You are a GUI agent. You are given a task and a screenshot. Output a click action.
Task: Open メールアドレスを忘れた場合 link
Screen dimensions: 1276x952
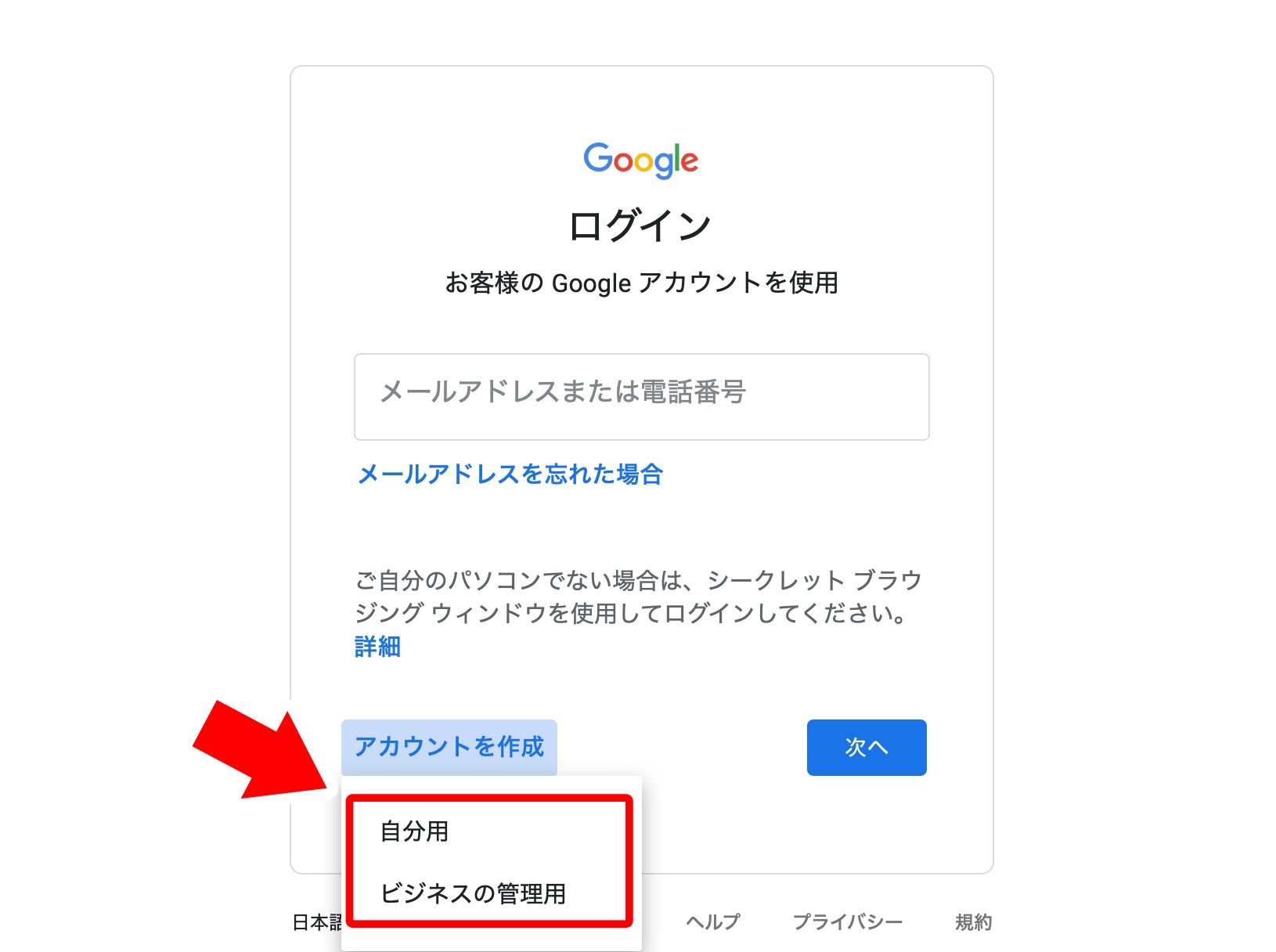(x=510, y=474)
